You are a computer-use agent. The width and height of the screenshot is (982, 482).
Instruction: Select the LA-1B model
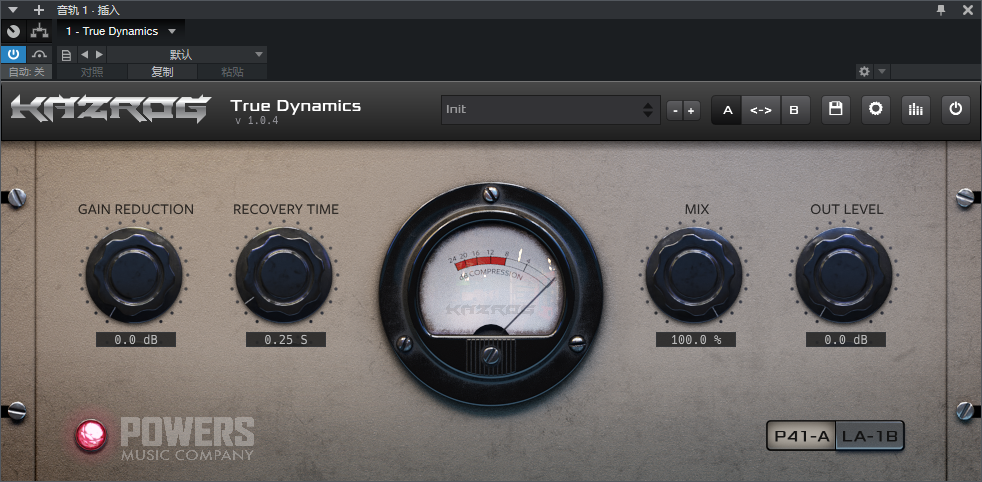(x=870, y=436)
